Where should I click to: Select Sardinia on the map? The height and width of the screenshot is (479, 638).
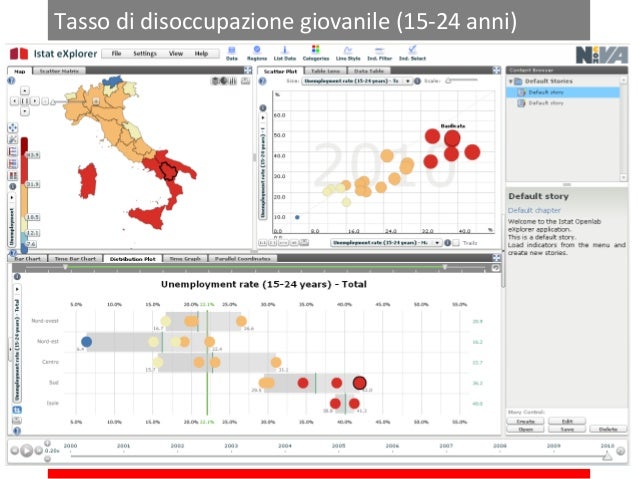[x=88, y=181]
